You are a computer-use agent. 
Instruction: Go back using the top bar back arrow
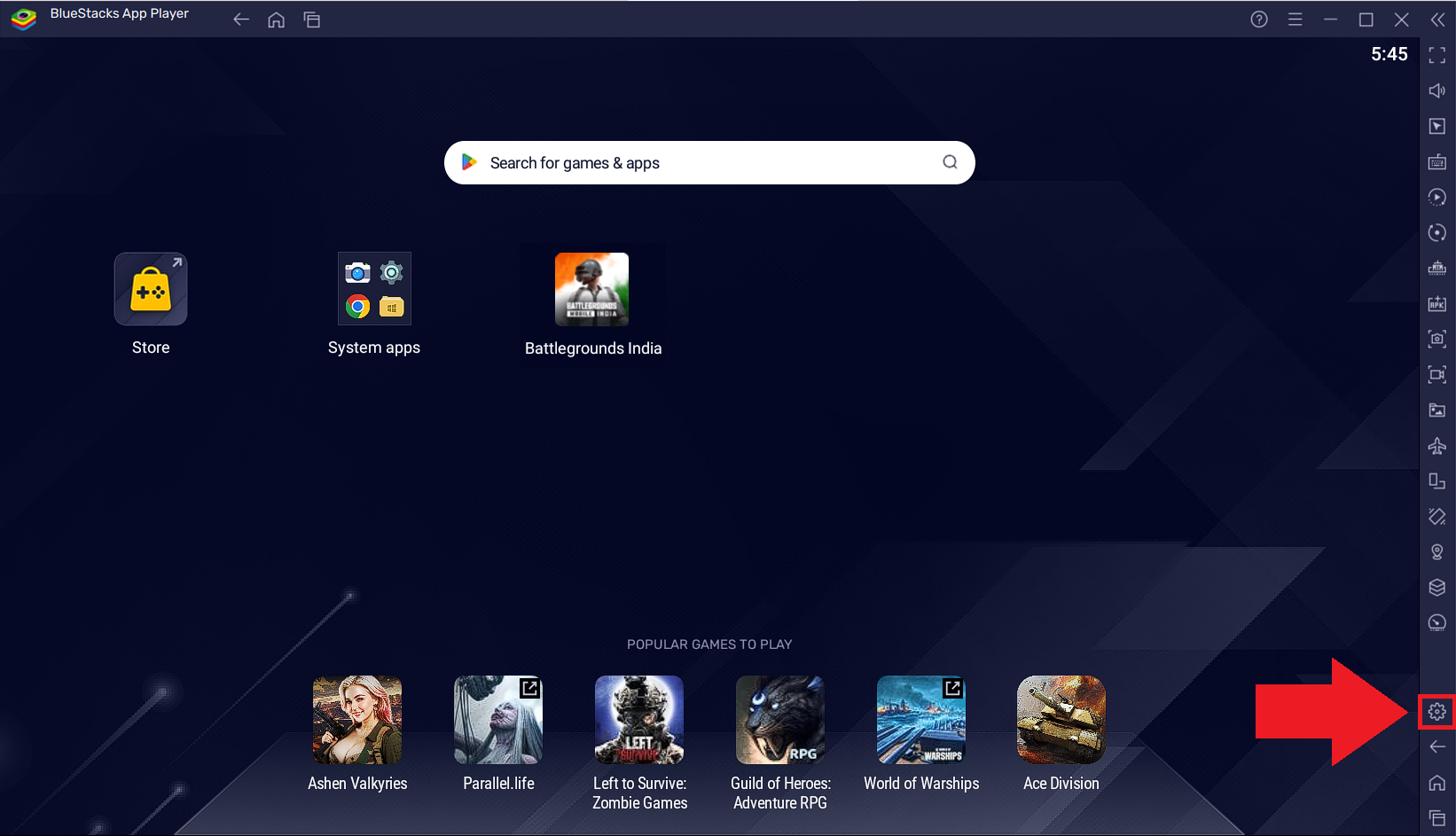[240, 20]
